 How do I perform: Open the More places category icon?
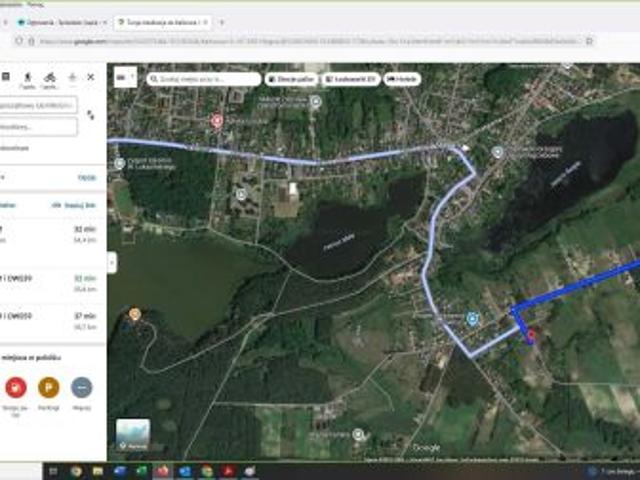point(82,387)
